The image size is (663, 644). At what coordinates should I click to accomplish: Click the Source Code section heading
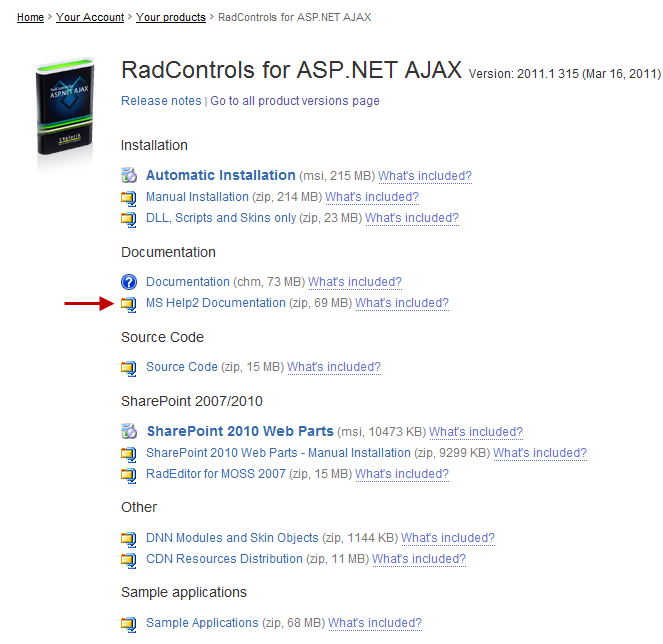click(162, 337)
